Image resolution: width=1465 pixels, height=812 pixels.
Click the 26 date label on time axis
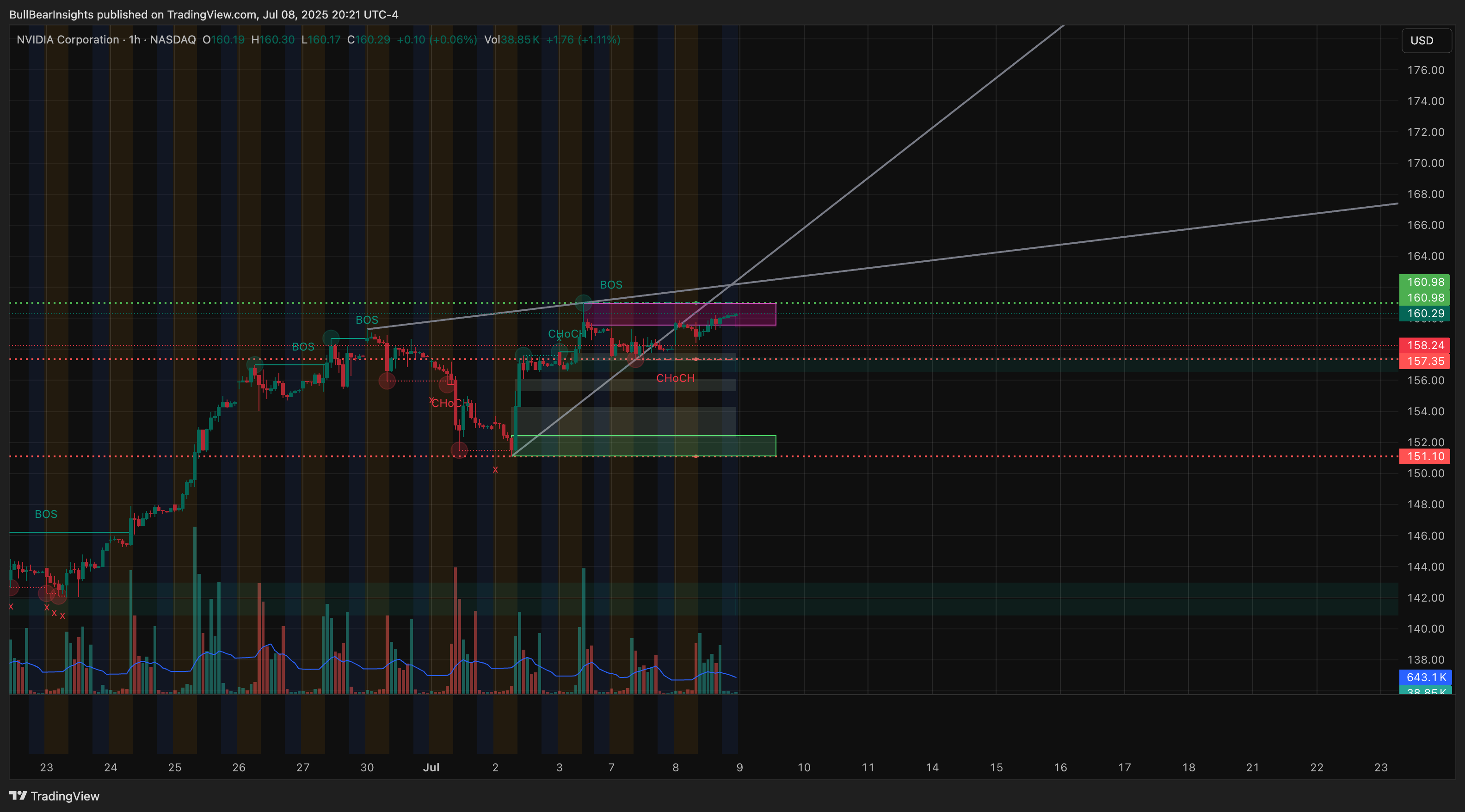[239, 767]
